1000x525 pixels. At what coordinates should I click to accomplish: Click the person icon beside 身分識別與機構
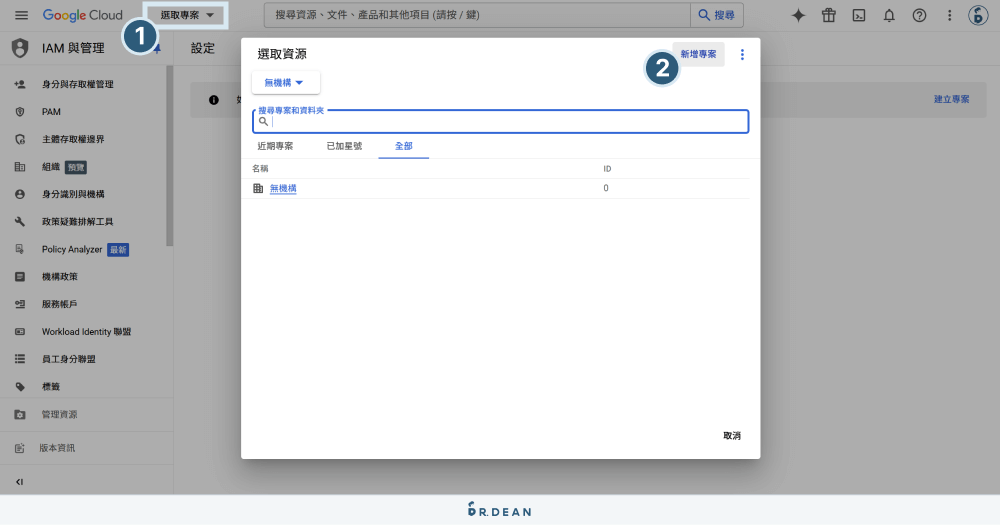tap(20, 194)
